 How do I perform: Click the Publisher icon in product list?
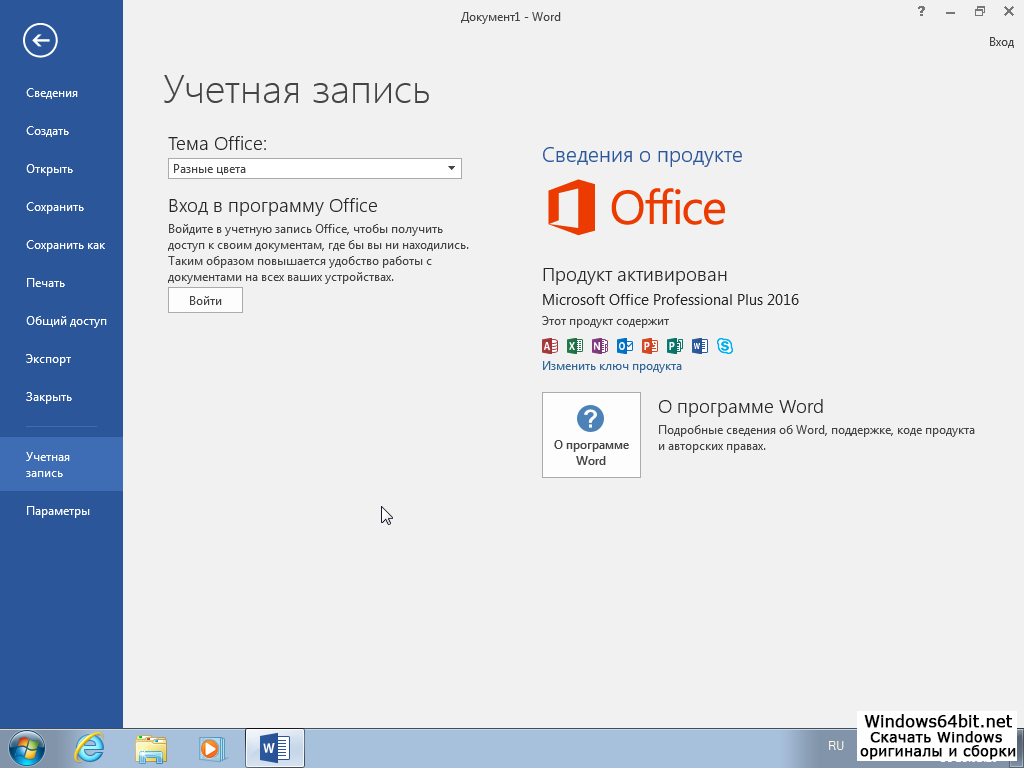(x=674, y=346)
